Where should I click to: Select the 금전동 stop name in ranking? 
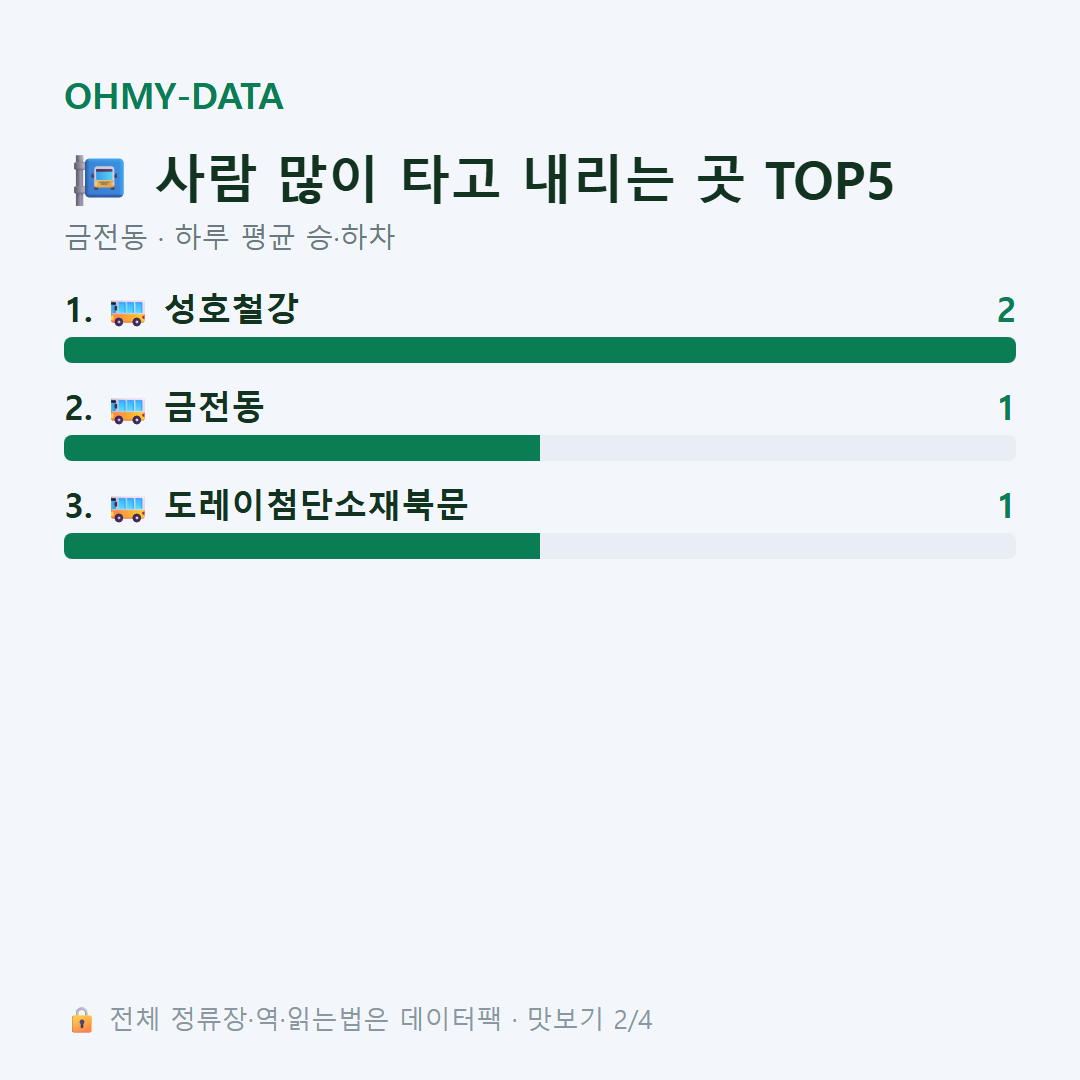(x=214, y=406)
